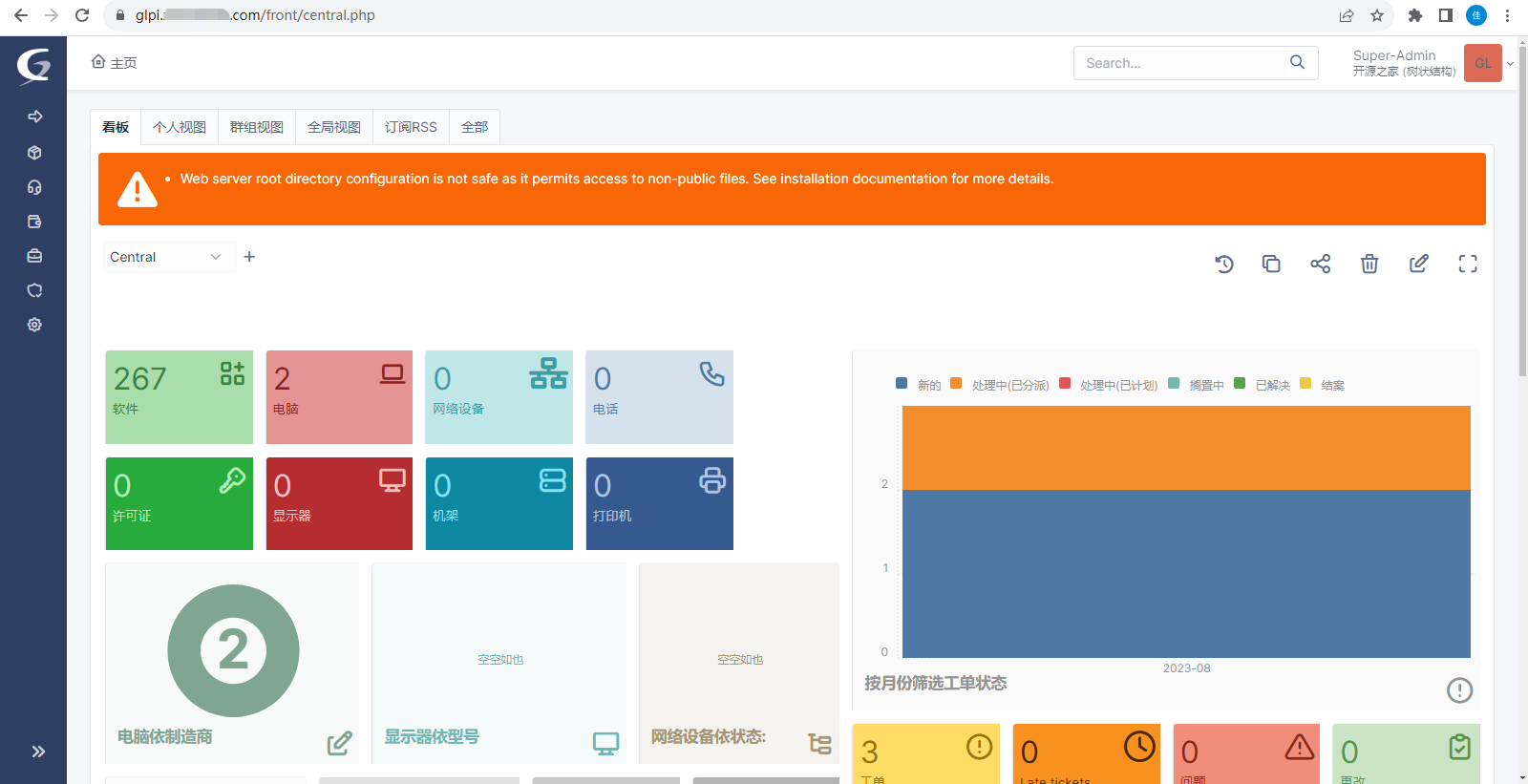Switch to the 全局视图 tab

click(334, 127)
